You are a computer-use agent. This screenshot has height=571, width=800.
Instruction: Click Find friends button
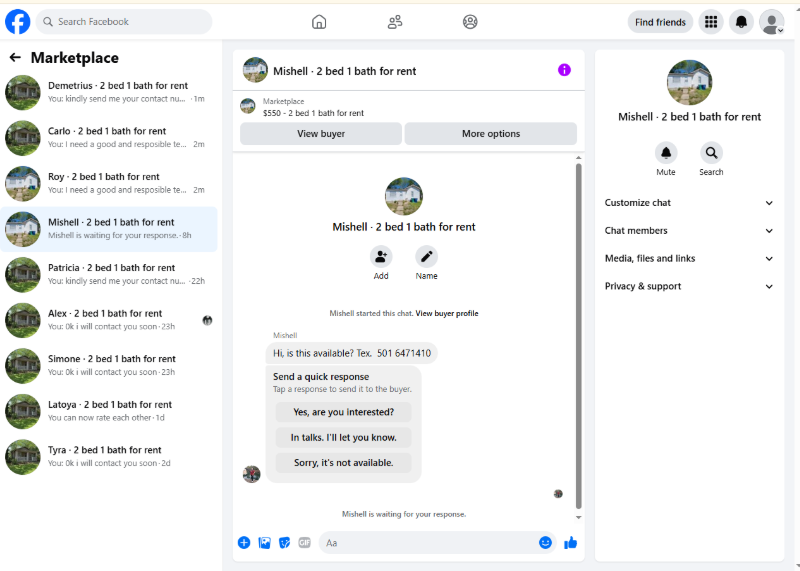[660, 22]
